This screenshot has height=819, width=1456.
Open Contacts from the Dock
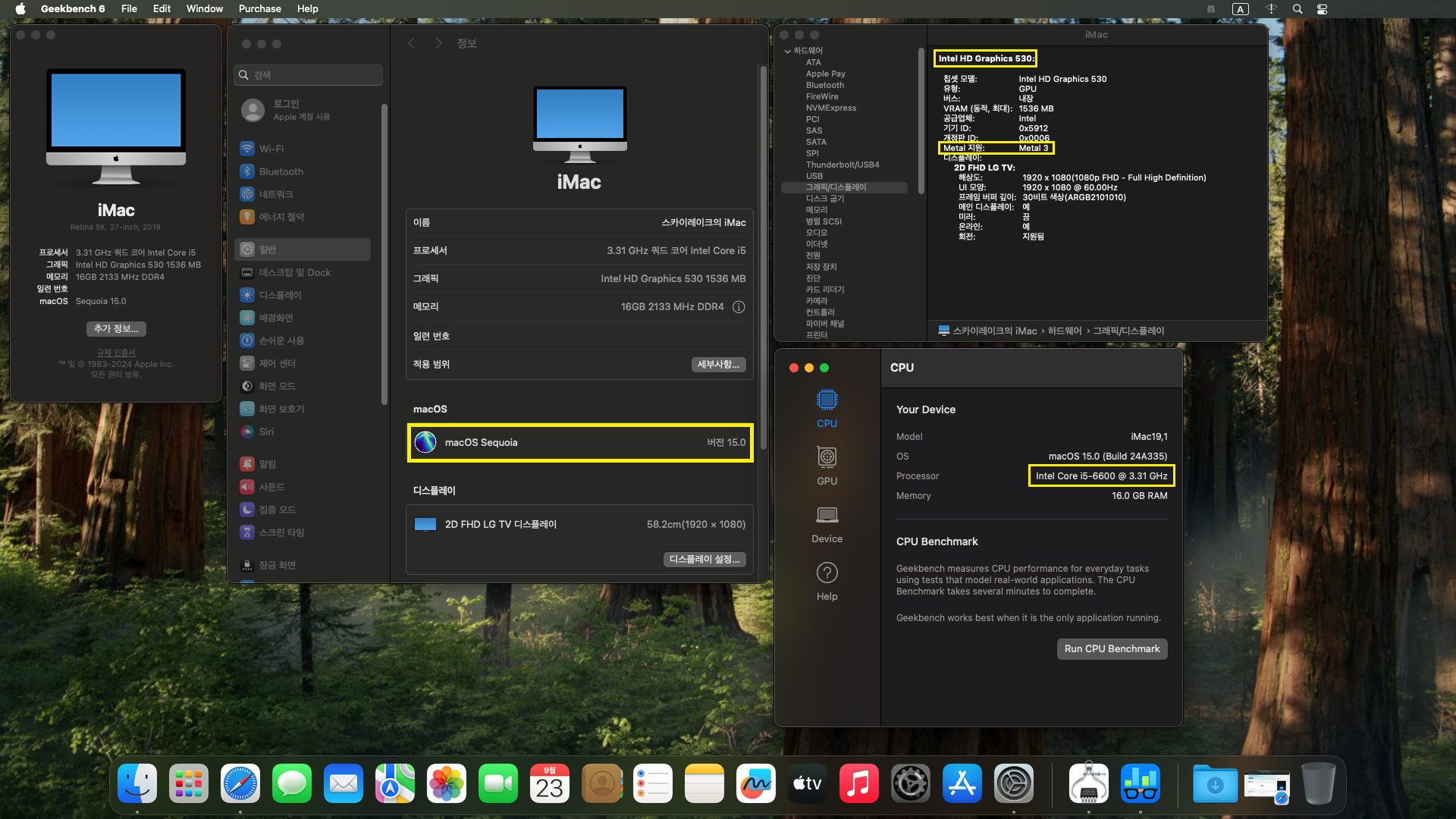coord(601,783)
